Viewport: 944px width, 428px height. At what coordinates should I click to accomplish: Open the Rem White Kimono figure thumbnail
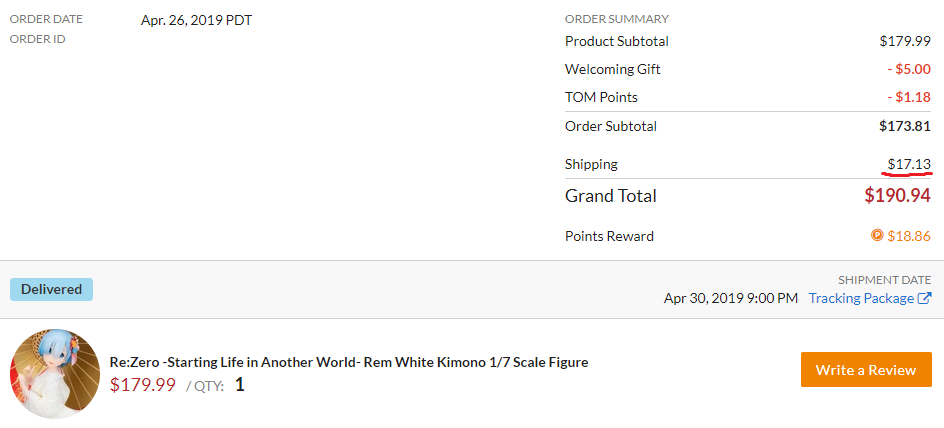(46, 373)
